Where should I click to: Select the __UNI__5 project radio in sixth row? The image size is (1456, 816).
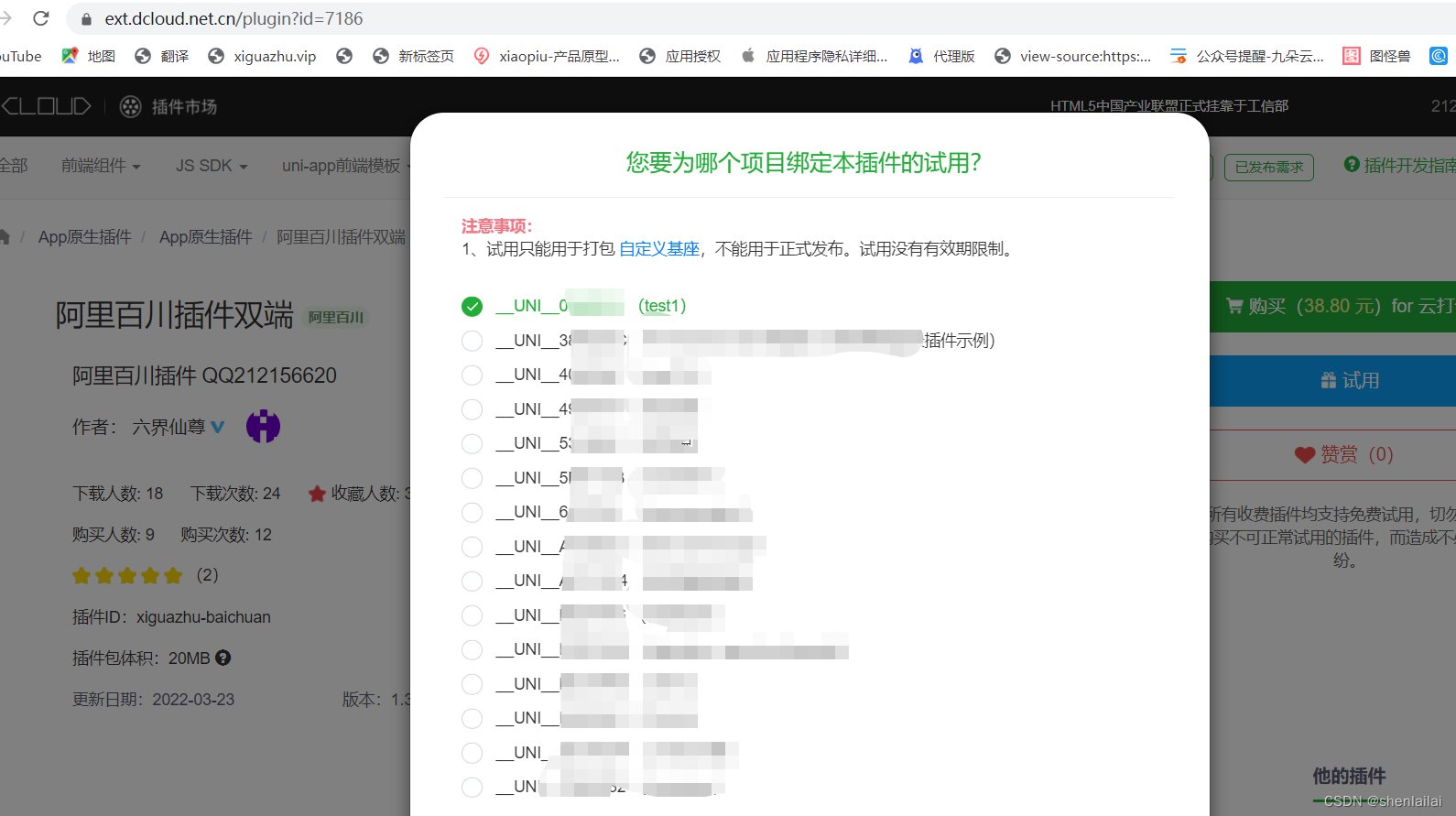click(472, 478)
